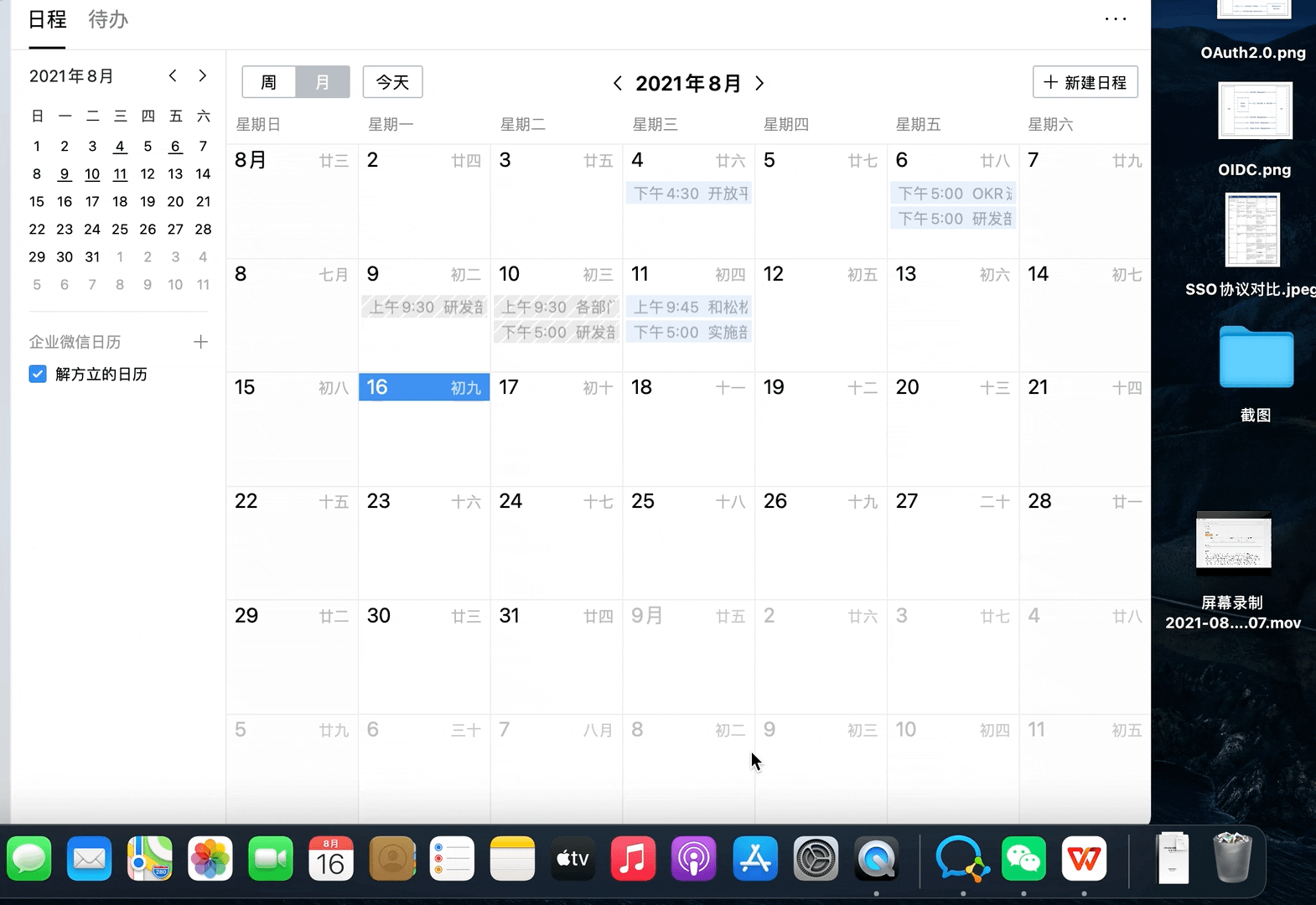The width and height of the screenshot is (1316, 905).
Task: Open 上午9:30 研发 event on August 9
Action: [x=424, y=308]
